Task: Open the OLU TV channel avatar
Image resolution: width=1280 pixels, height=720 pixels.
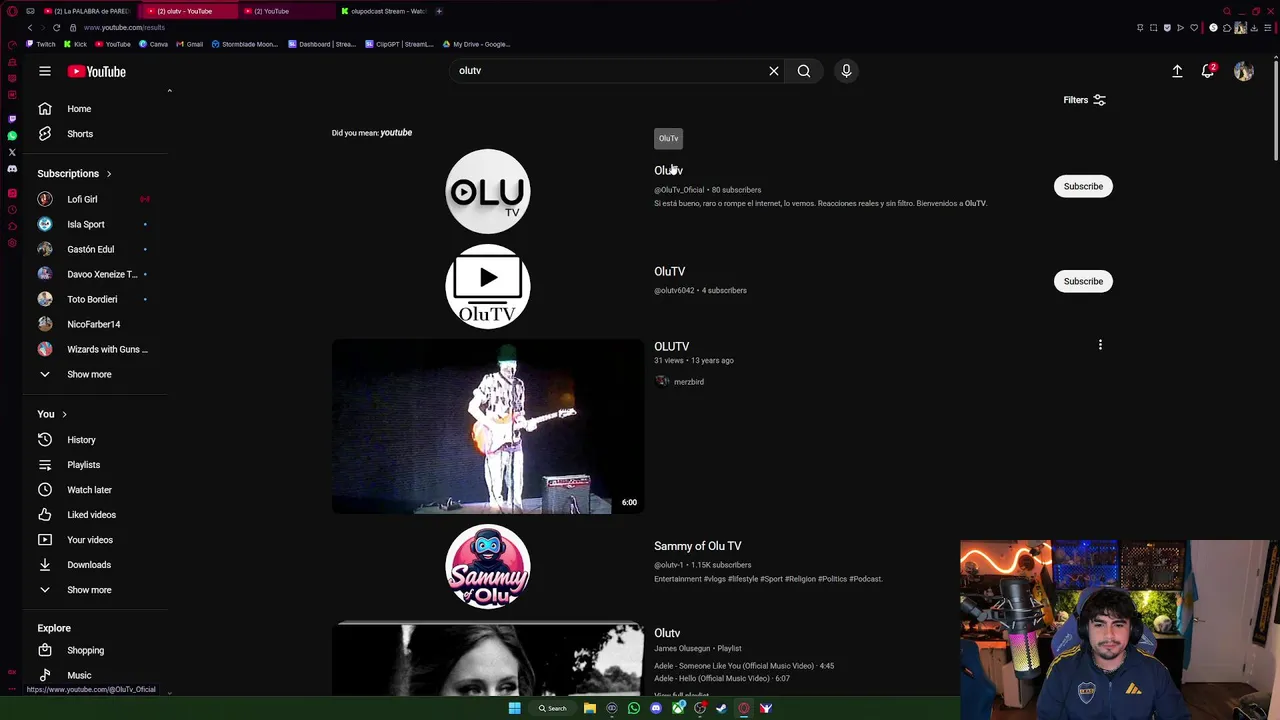Action: pos(488,191)
